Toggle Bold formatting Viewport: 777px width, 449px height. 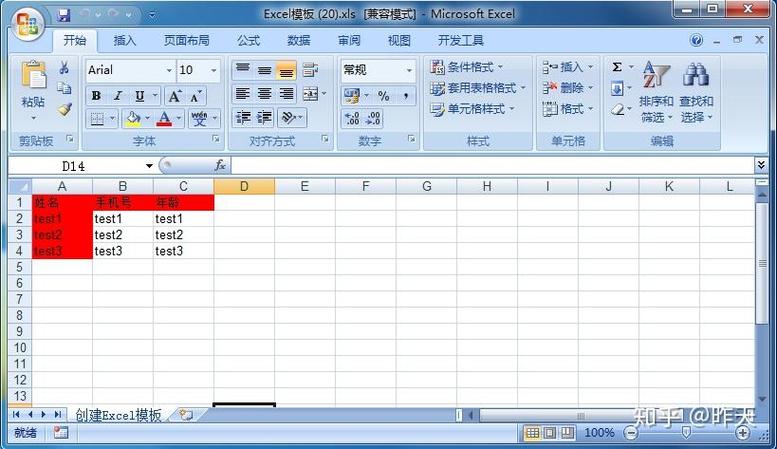[97, 96]
